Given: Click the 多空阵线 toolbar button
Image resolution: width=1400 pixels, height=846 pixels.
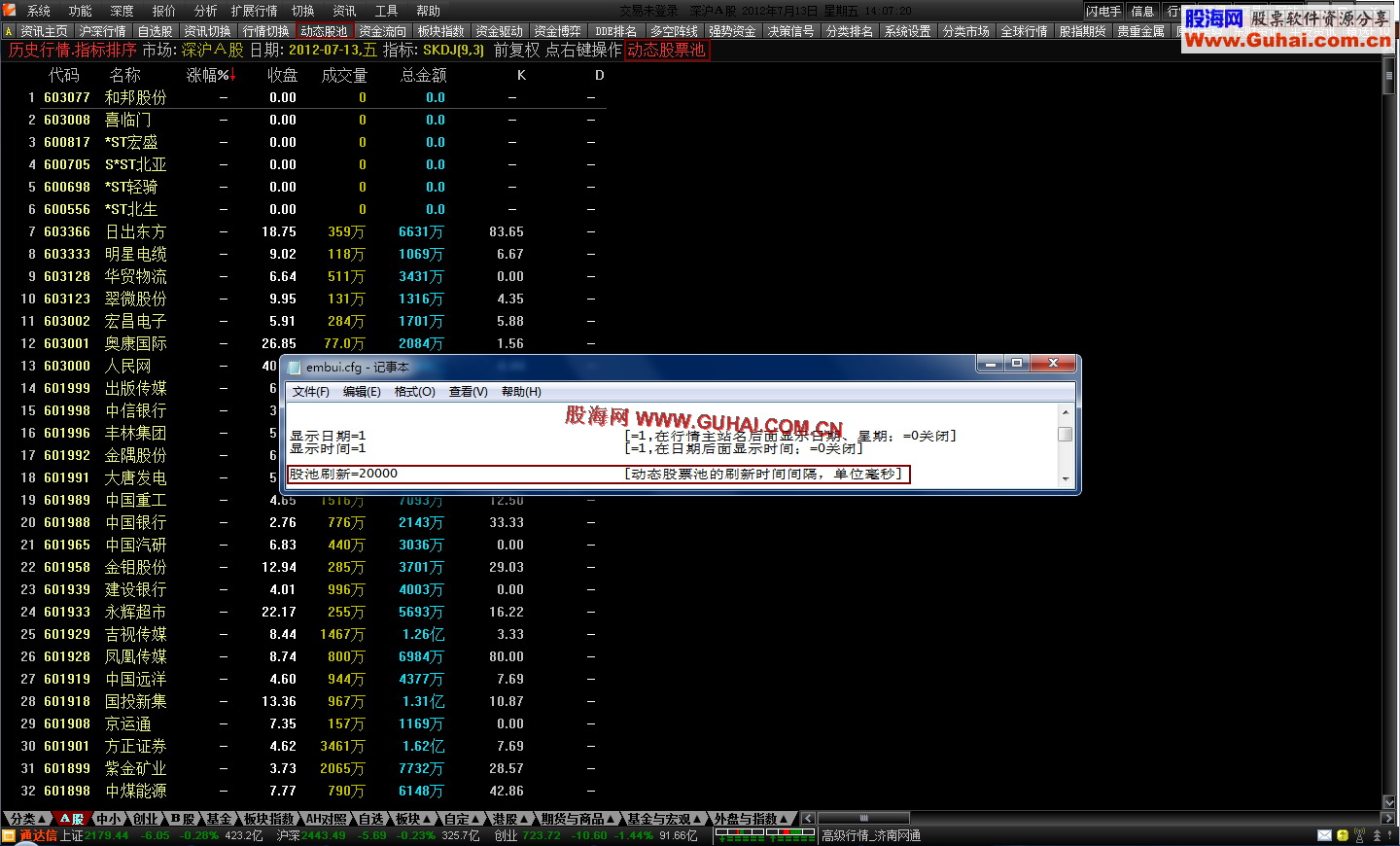Looking at the screenshot, I should point(674,31).
